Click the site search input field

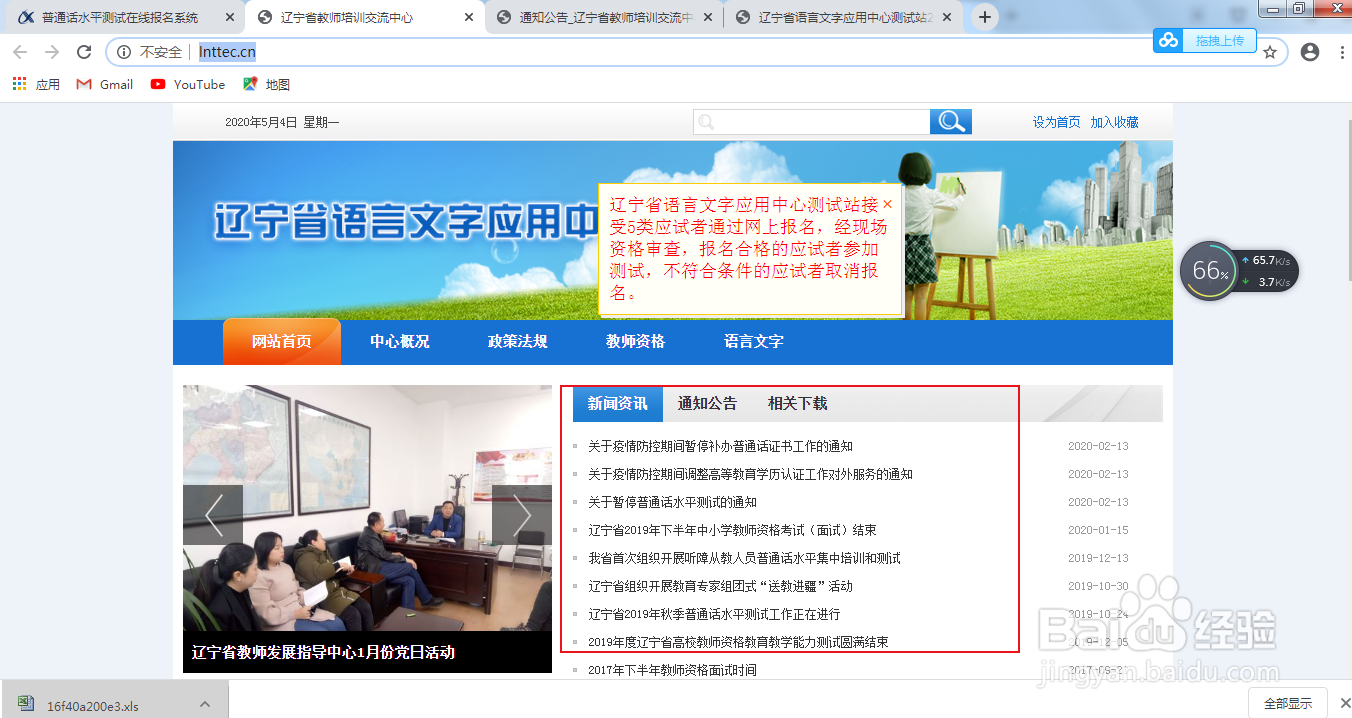point(812,122)
